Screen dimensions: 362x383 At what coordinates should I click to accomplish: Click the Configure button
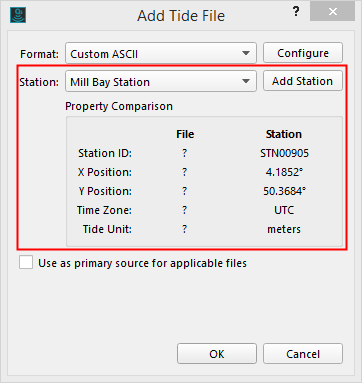[x=303, y=53]
